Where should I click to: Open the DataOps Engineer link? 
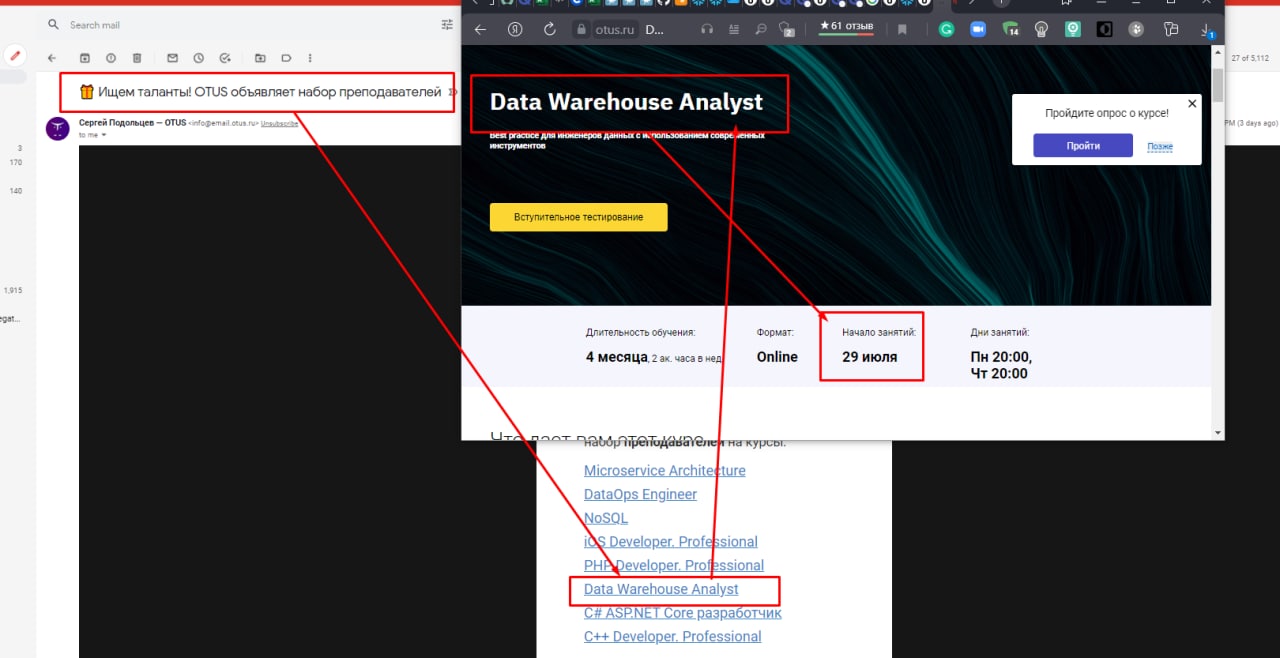pyautogui.click(x=640, y=494)
